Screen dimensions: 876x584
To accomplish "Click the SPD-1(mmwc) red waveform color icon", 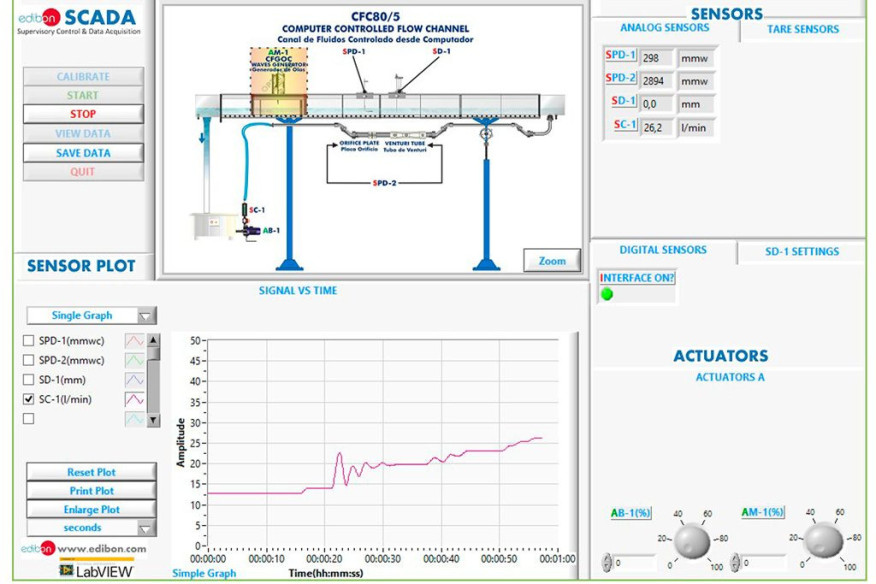I will point(135,340).
